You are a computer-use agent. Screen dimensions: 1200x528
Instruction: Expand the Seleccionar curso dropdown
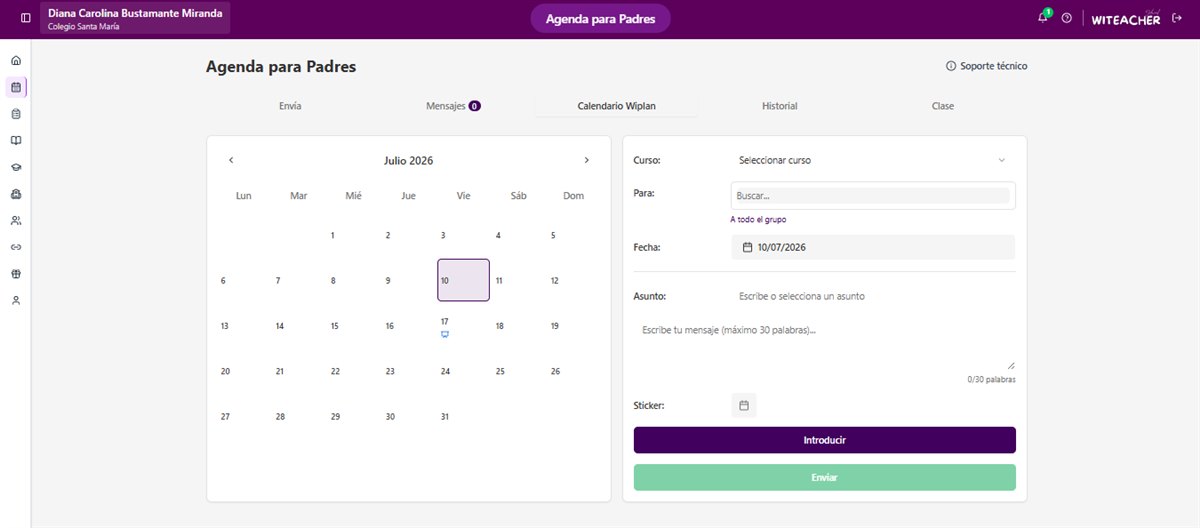pos(873,160)
